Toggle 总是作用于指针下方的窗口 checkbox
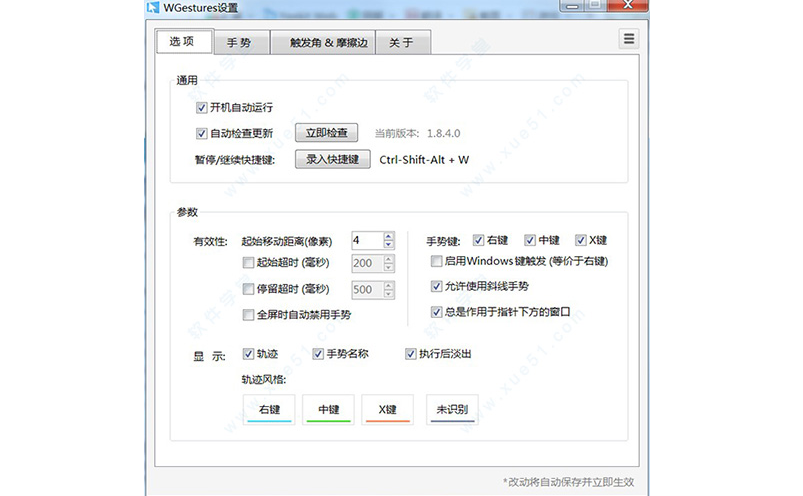803x496 pixels. coord(436,312)
